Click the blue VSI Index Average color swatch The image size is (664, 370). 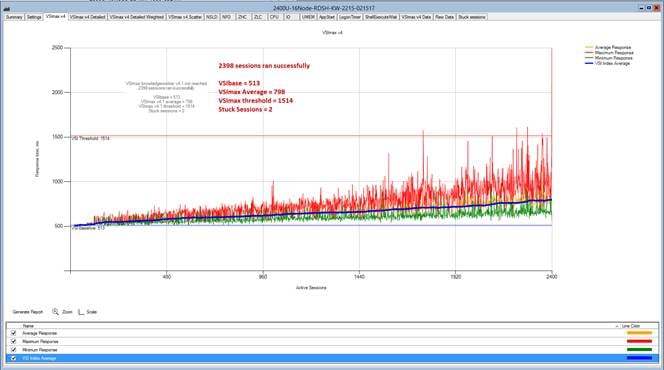pyautogui.click(x=639, y=358)
